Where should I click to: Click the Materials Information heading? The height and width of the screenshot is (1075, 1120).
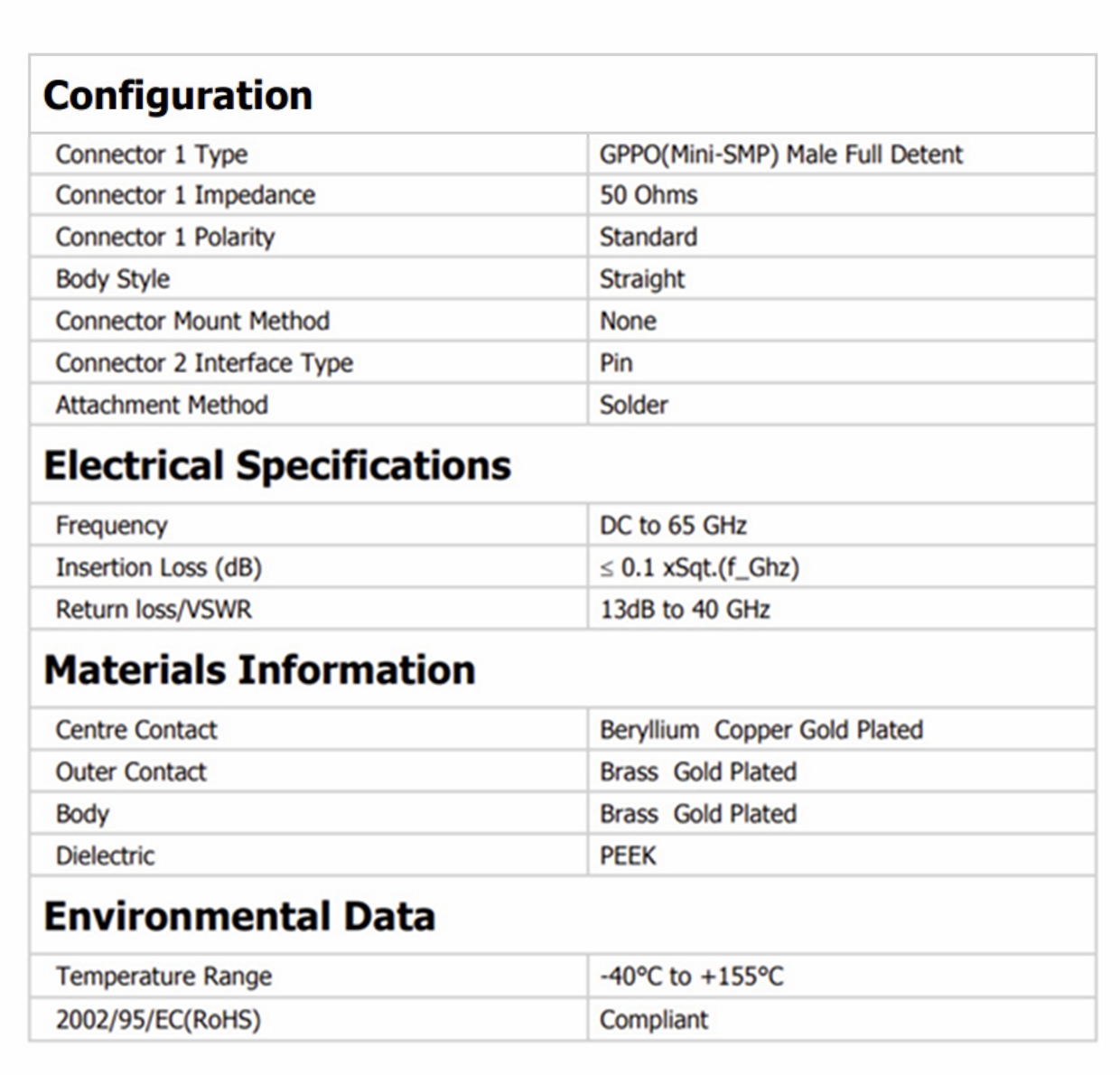[x=259, y=670]
